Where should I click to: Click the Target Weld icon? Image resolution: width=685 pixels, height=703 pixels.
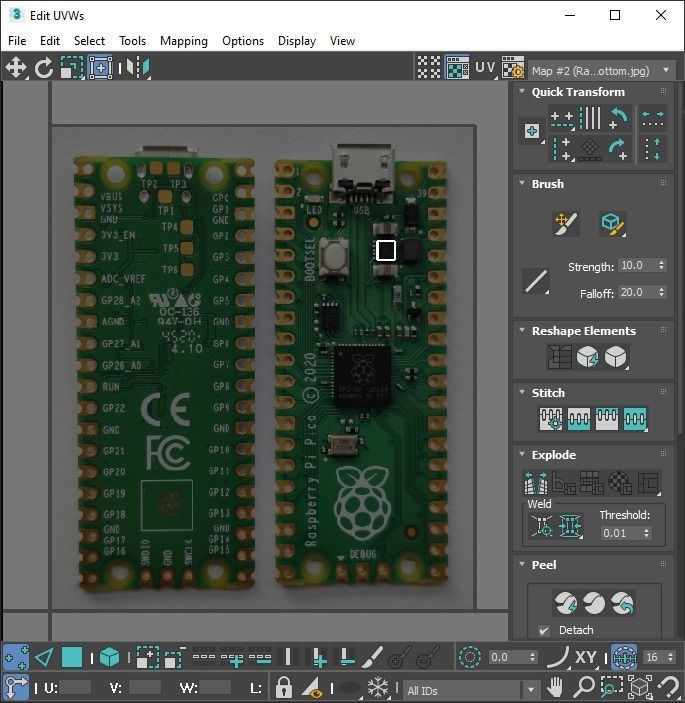(542, 525)
